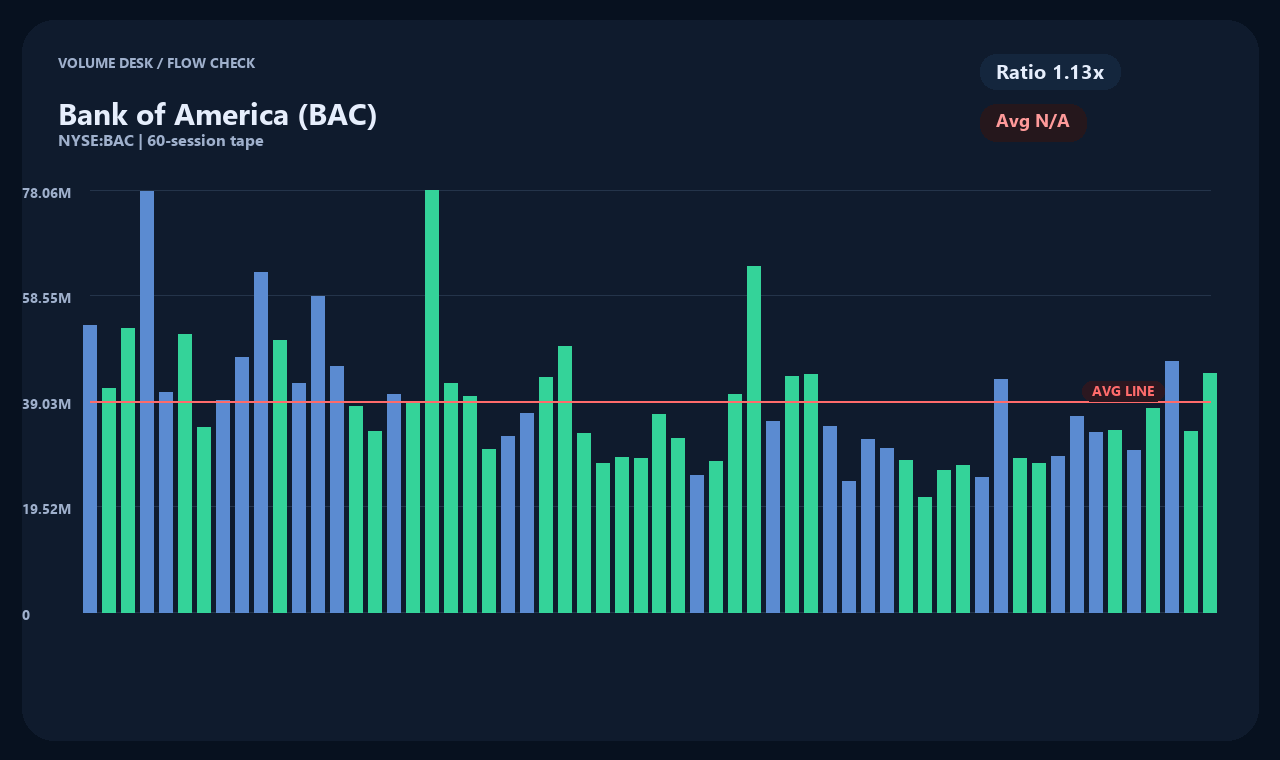1280x760 pixels.
Task: Click the 19.52M axis label
Action: coord(47,509)
